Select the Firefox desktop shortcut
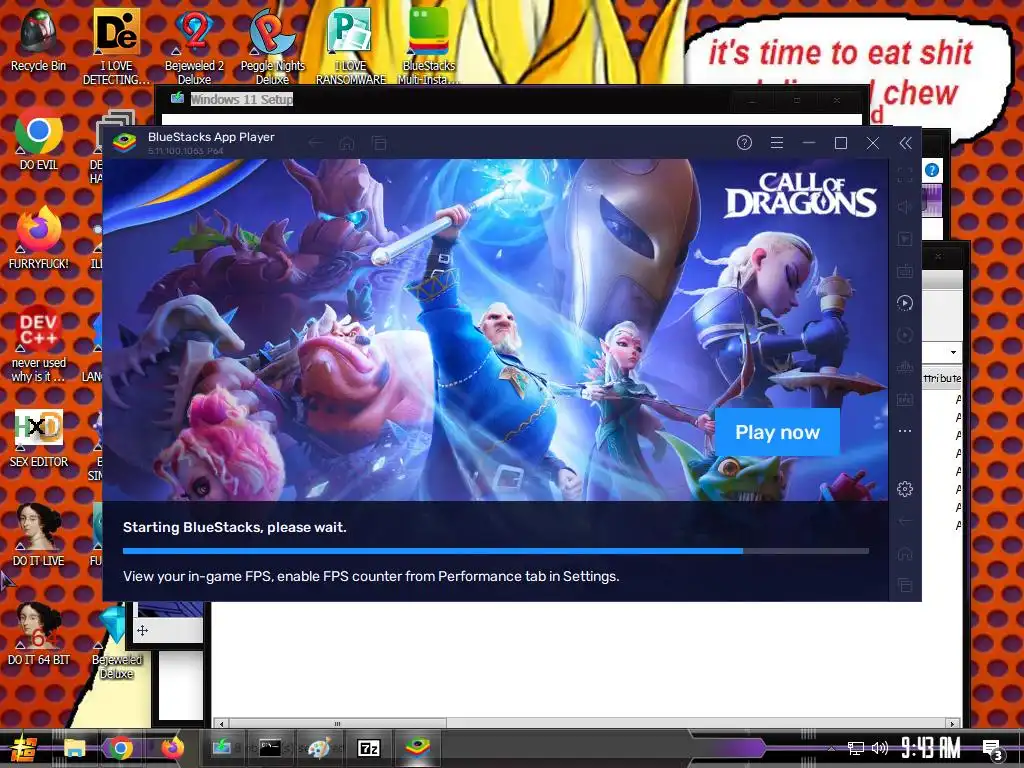 (x=39, y=238)
